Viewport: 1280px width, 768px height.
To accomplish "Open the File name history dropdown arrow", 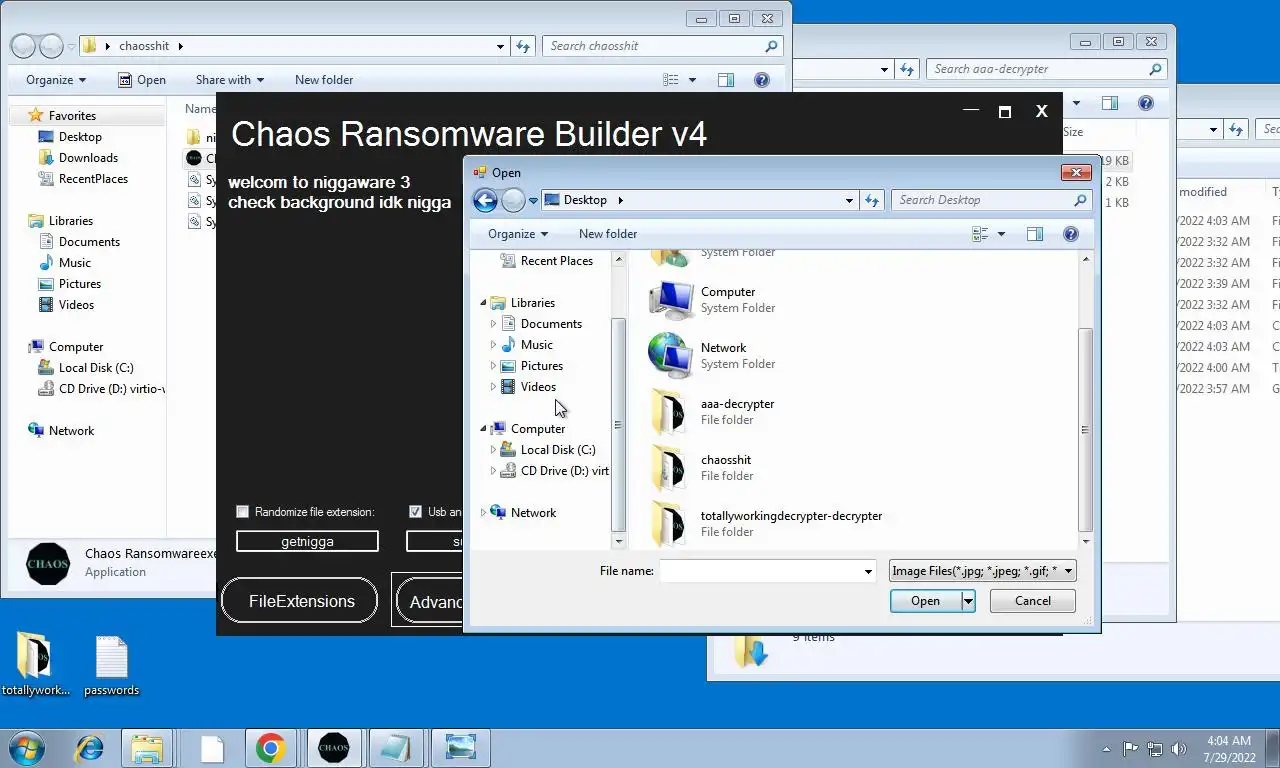I will (x=868, y=571).
